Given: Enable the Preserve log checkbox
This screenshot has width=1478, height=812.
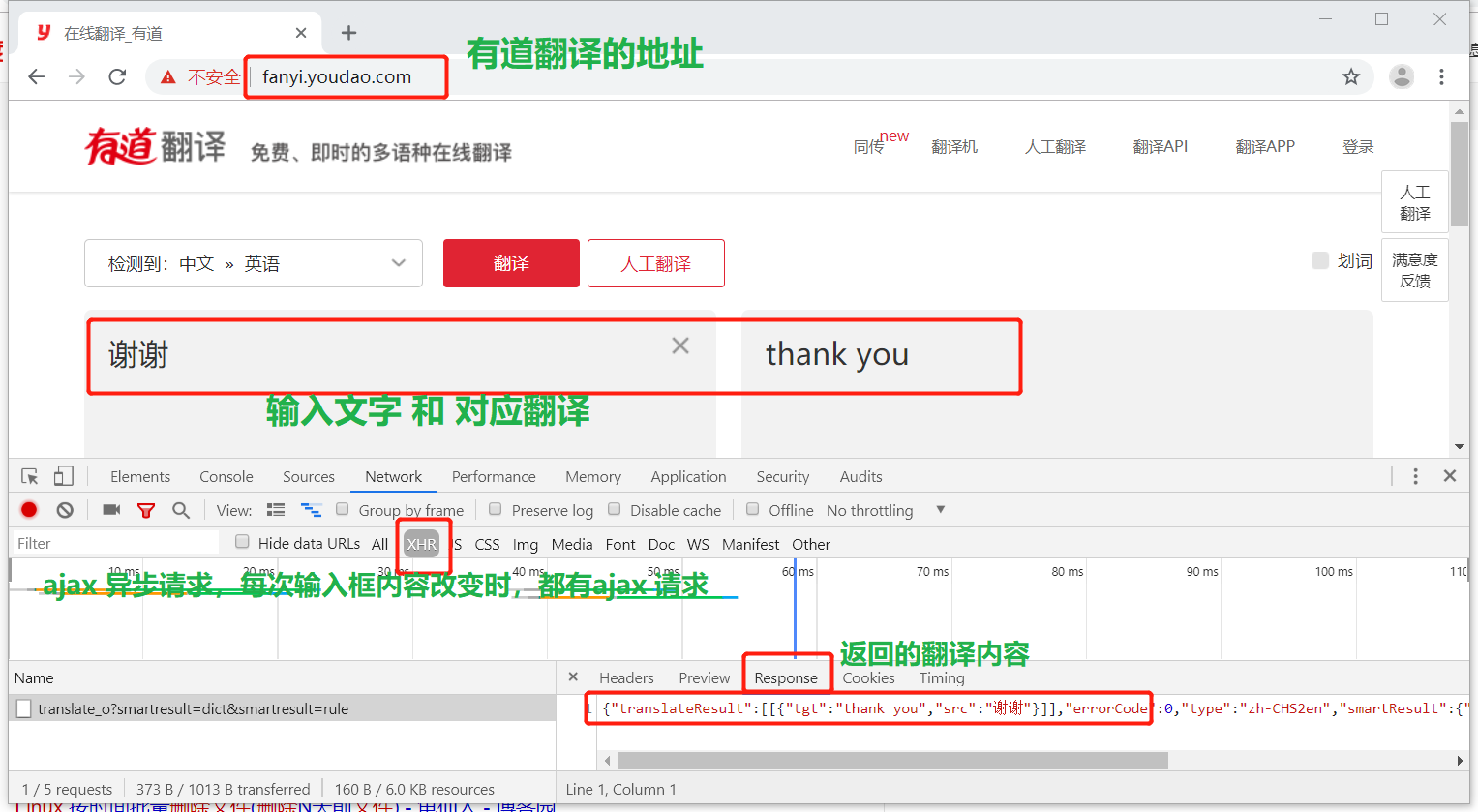Looking at the screenshot, I should click(x=495, y=509).
